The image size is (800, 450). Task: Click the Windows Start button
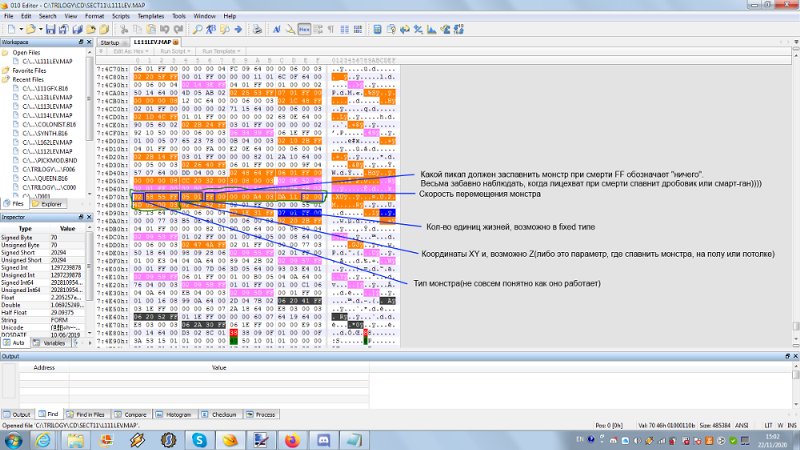[13, 440]
